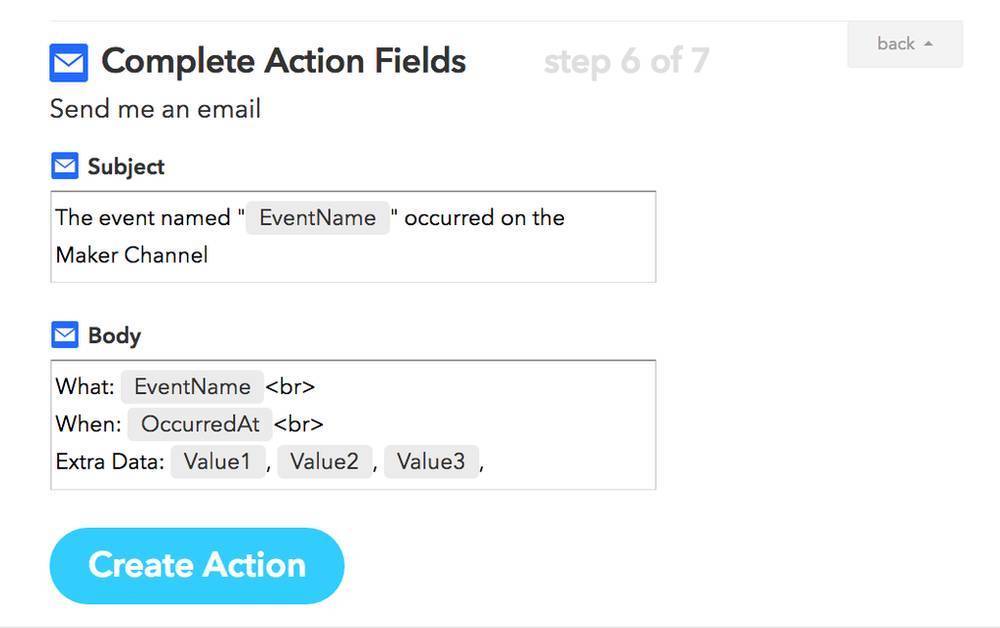Screen dimensions: 1000x628
Task: Click the 'Complete Action Fields' heading
Action: tap(284, 62)
